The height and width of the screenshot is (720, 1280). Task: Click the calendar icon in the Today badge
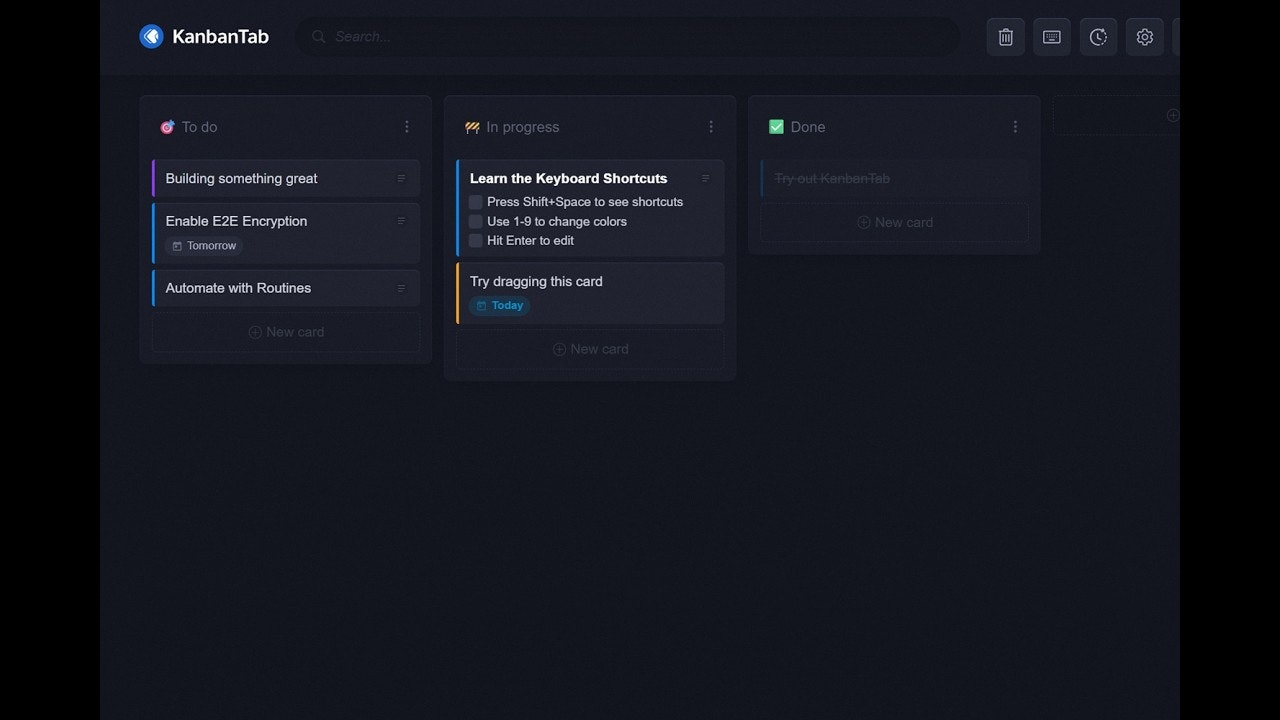481,306
